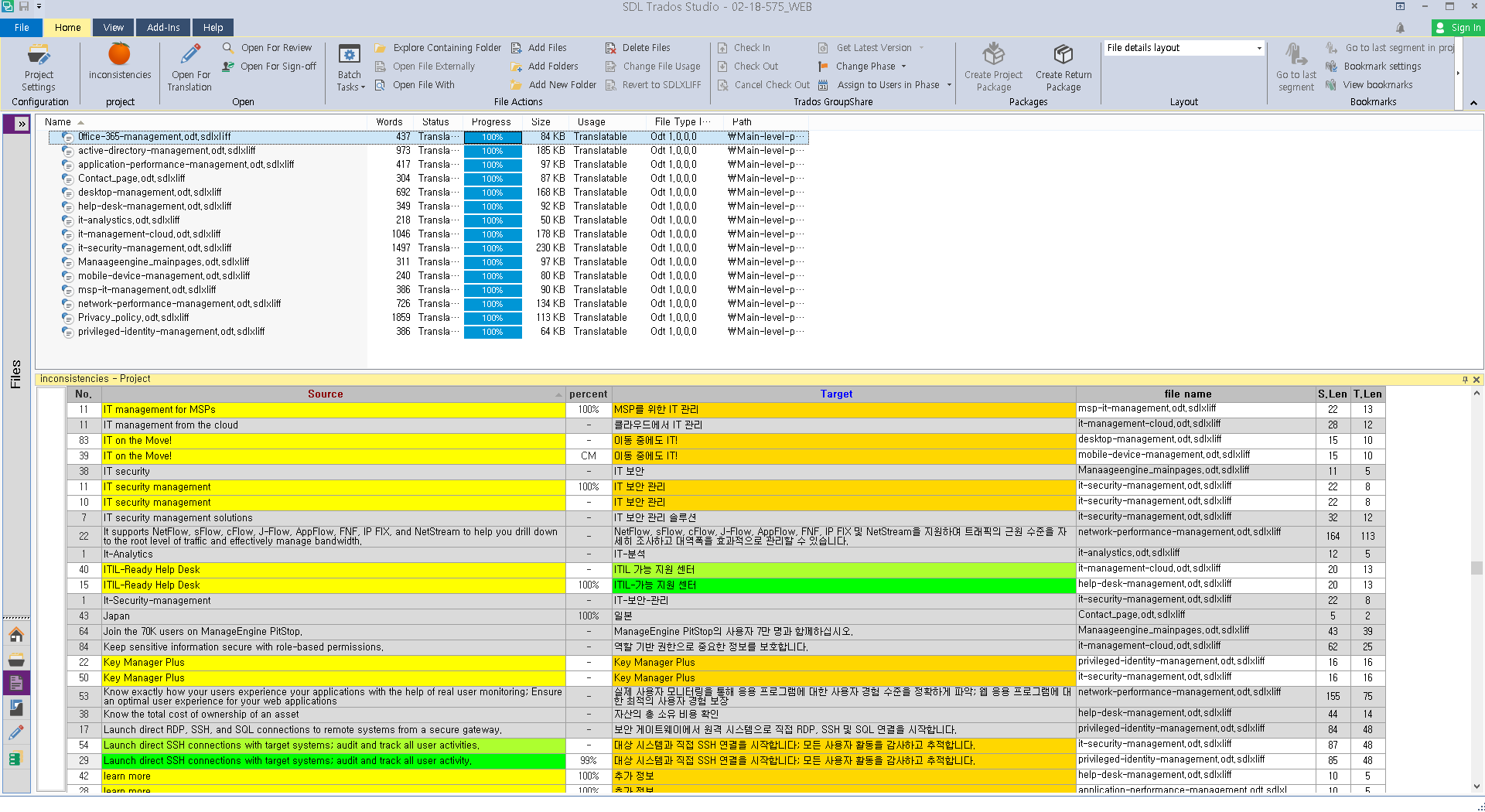Click the inconsistencies orange icon
The image size is (1485, 812).
[x=119, y=54]
